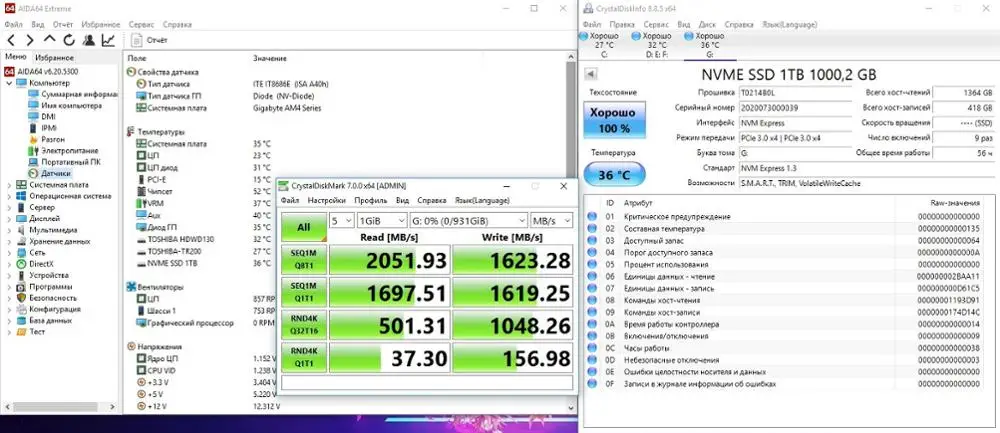The width and height of the screenshot is (1000, 433).
Task: Expand the Системная плата tree node
Action: coord(9,185)
